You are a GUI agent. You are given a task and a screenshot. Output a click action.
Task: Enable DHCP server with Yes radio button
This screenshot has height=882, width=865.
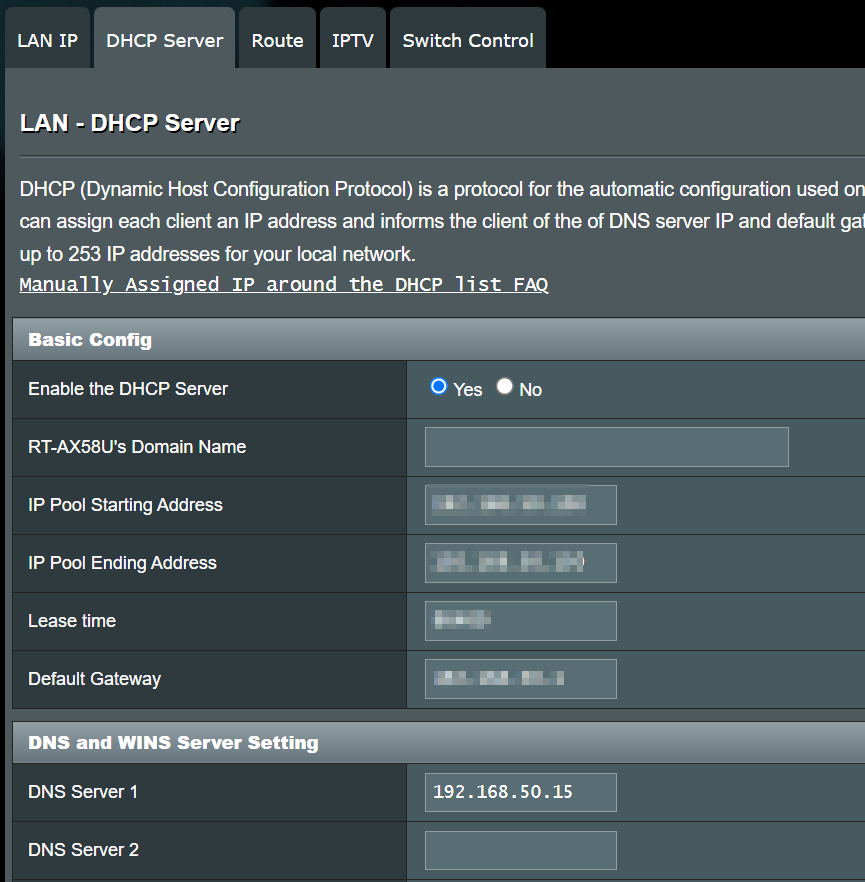[439, 387]
